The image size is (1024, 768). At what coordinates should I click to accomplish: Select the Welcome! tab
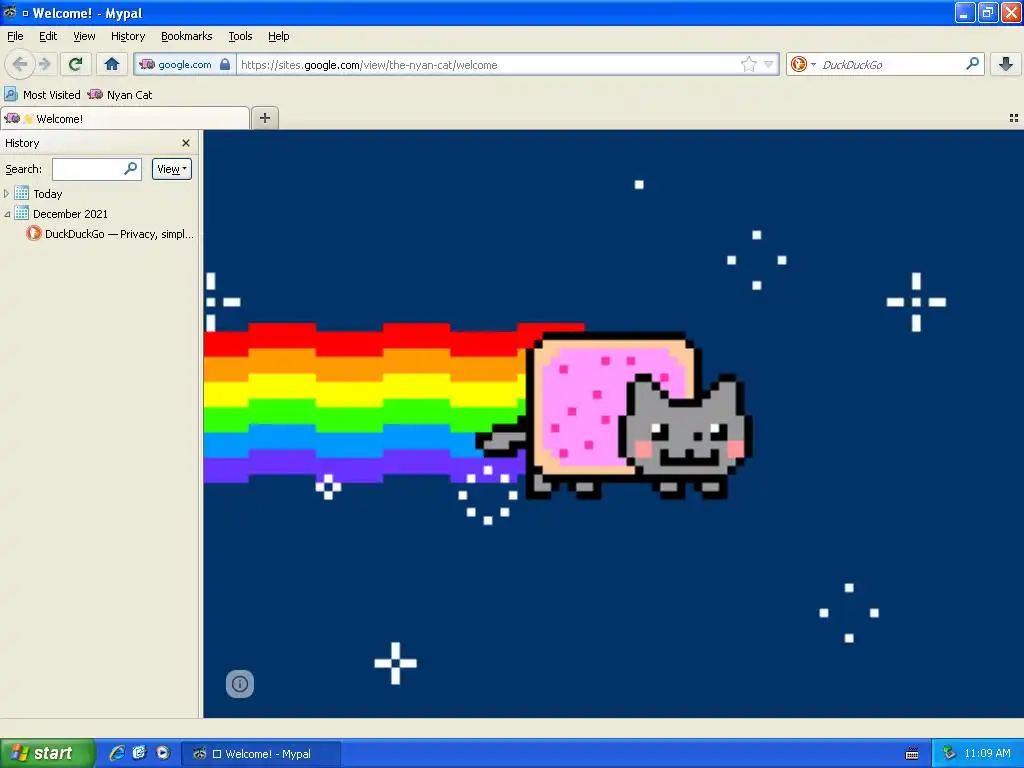tap(125, 118)
